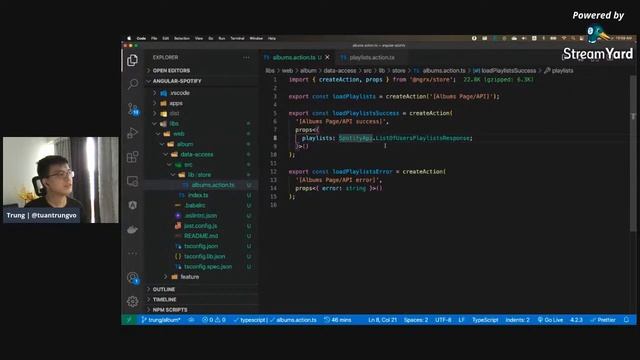This screenshot has height=360, width=640.
Task: Expand the apps folder
Action: 176,103
